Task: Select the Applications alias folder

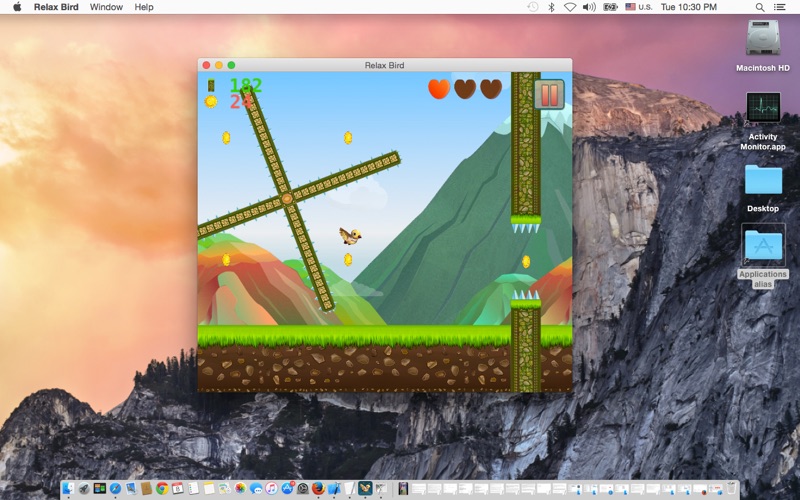Action: point(762,246)
